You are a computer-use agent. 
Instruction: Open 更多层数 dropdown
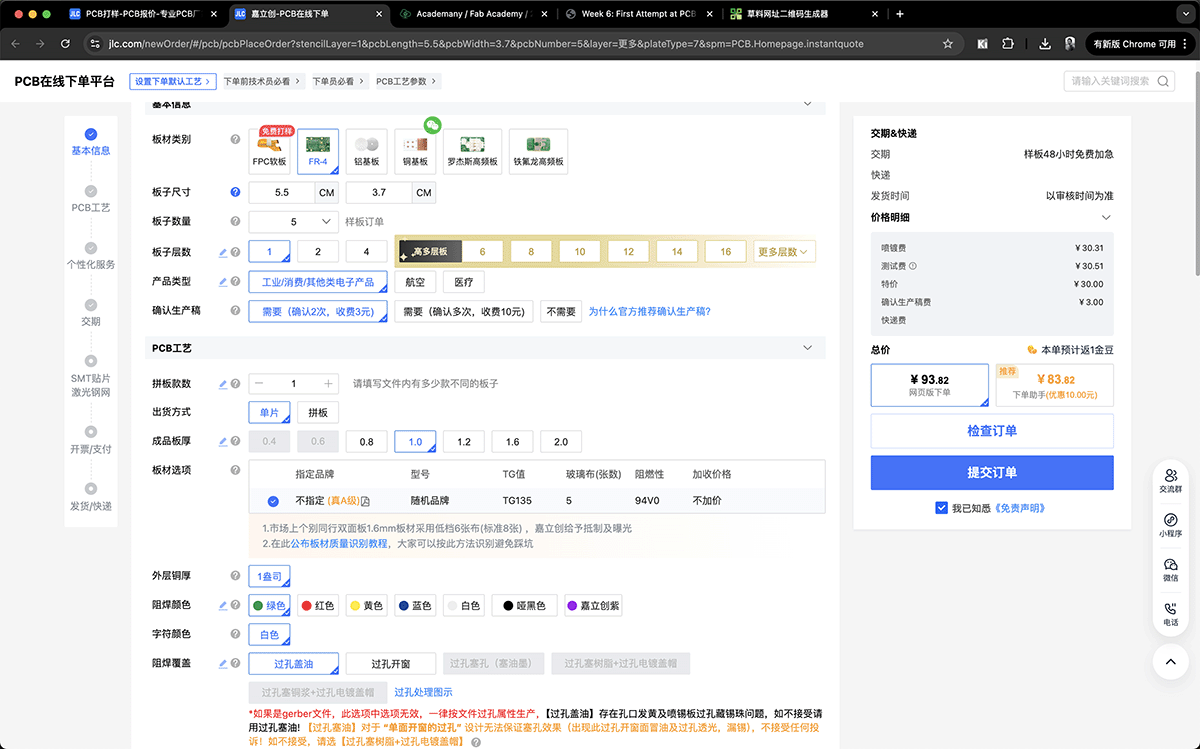tap(784, 252)
